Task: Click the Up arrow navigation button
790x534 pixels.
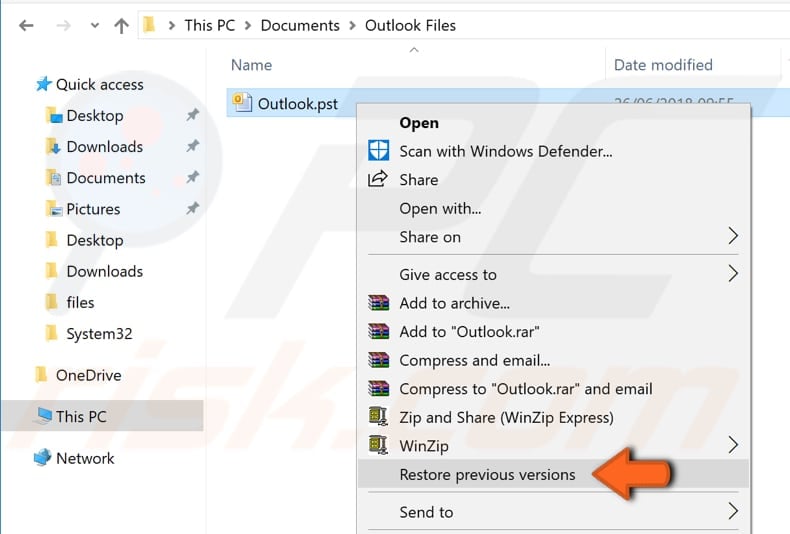Action: tap(121, 26)
